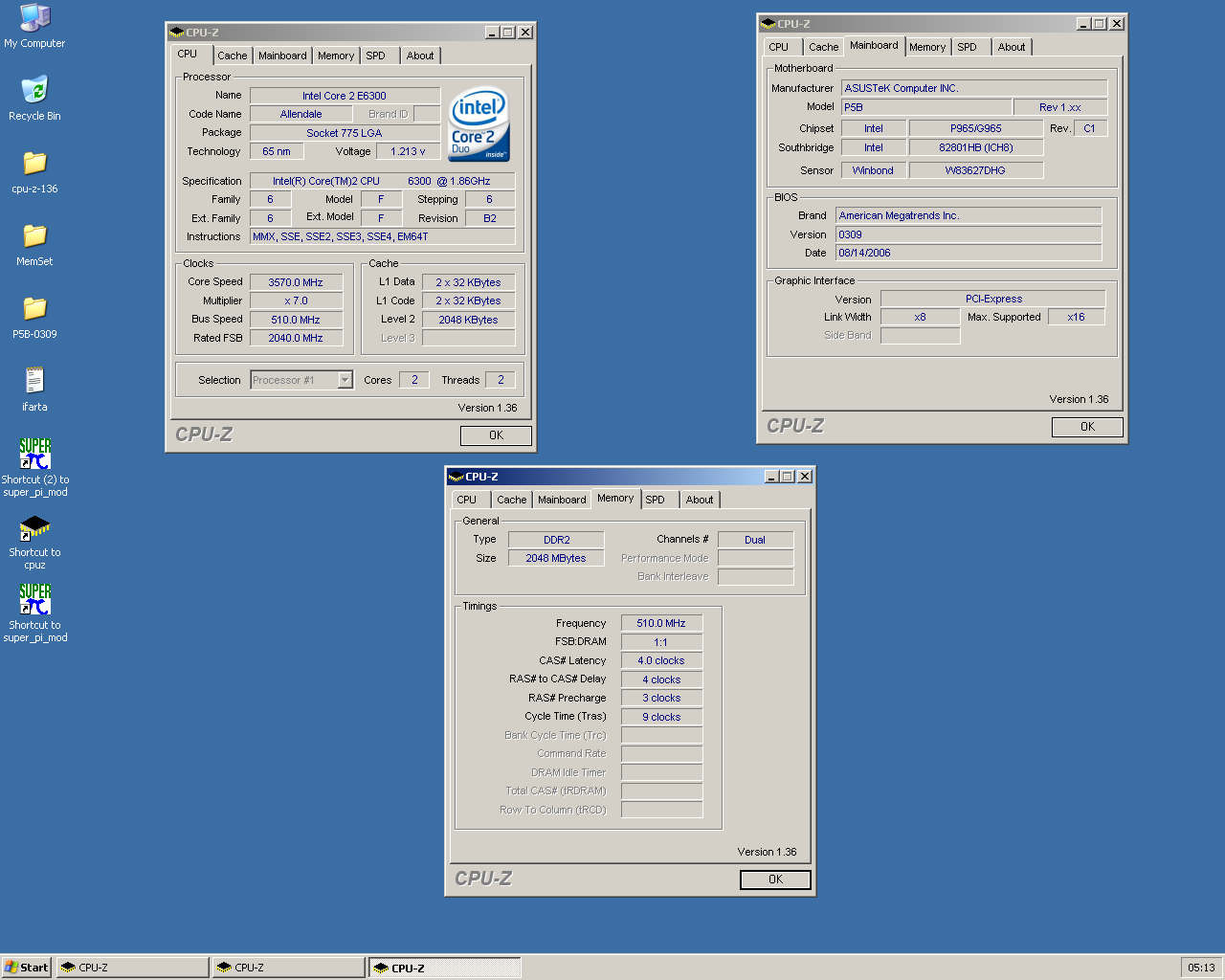1225x980 pixels.
Task: Click Graphic Interface Version PCI-Express
Action: coord(993,299)
